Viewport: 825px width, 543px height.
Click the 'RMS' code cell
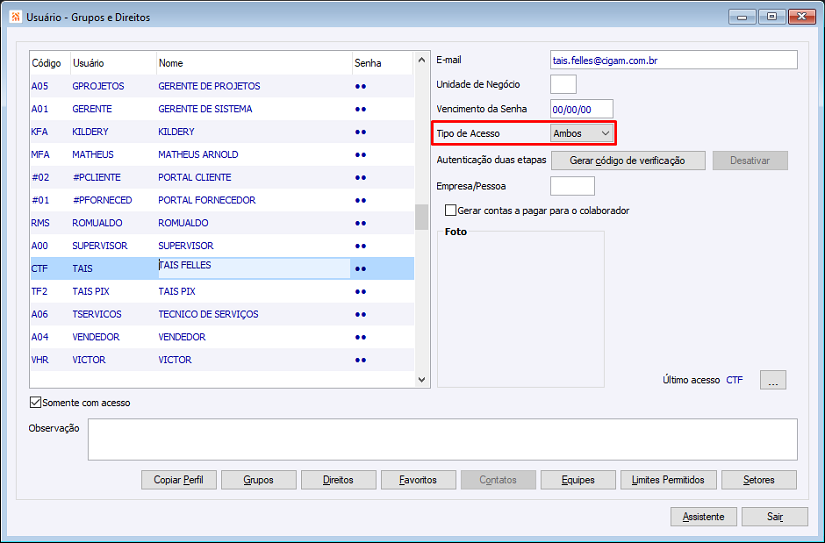(x=41, y=223)
